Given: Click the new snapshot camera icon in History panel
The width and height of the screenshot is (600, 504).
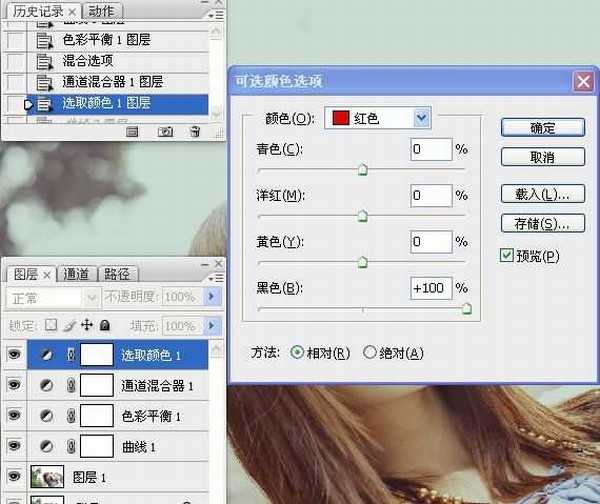Looking at the screenshot, I should pyautogui.click(x=166, y=131).
